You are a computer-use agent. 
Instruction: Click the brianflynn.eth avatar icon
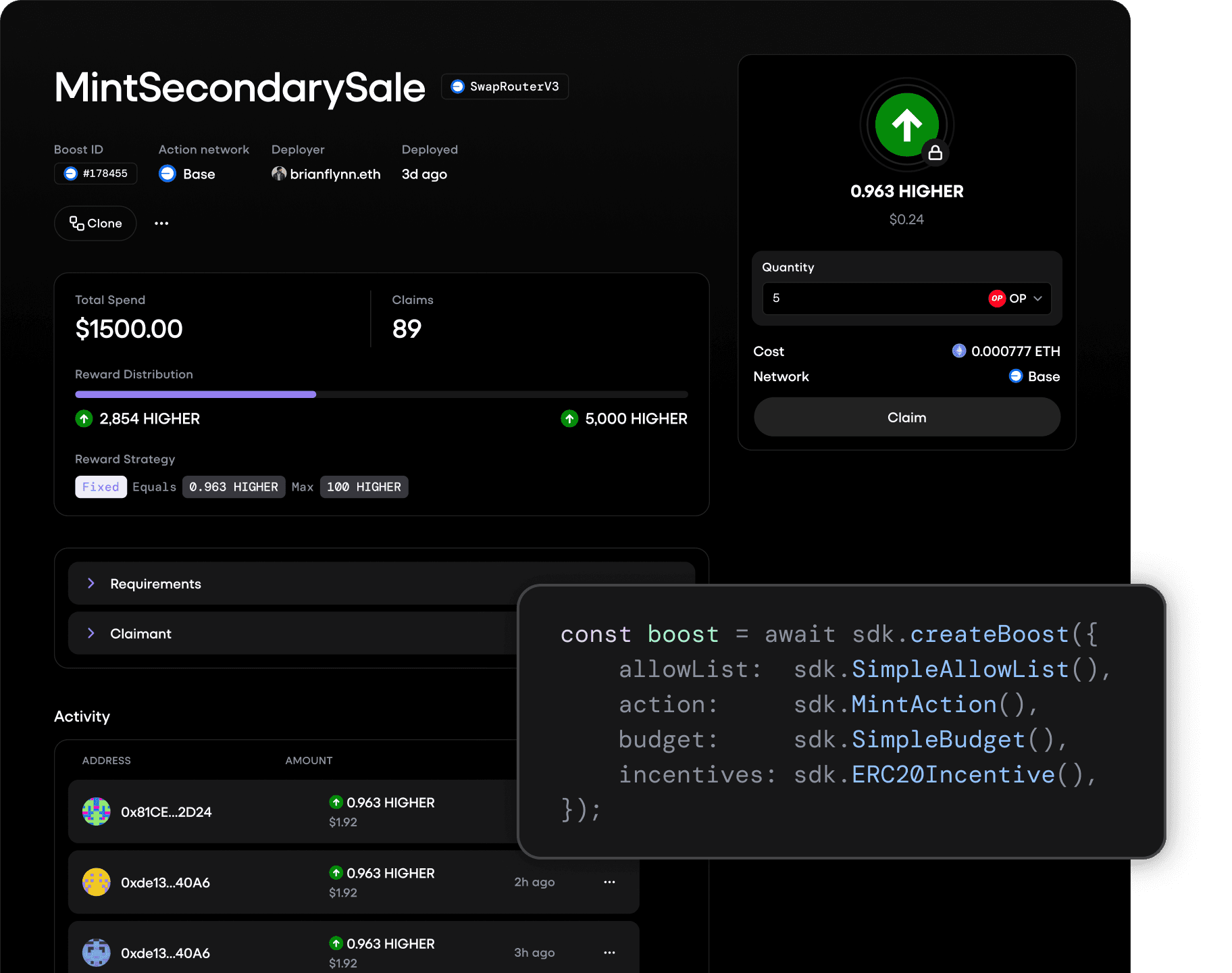click(279, 174)
